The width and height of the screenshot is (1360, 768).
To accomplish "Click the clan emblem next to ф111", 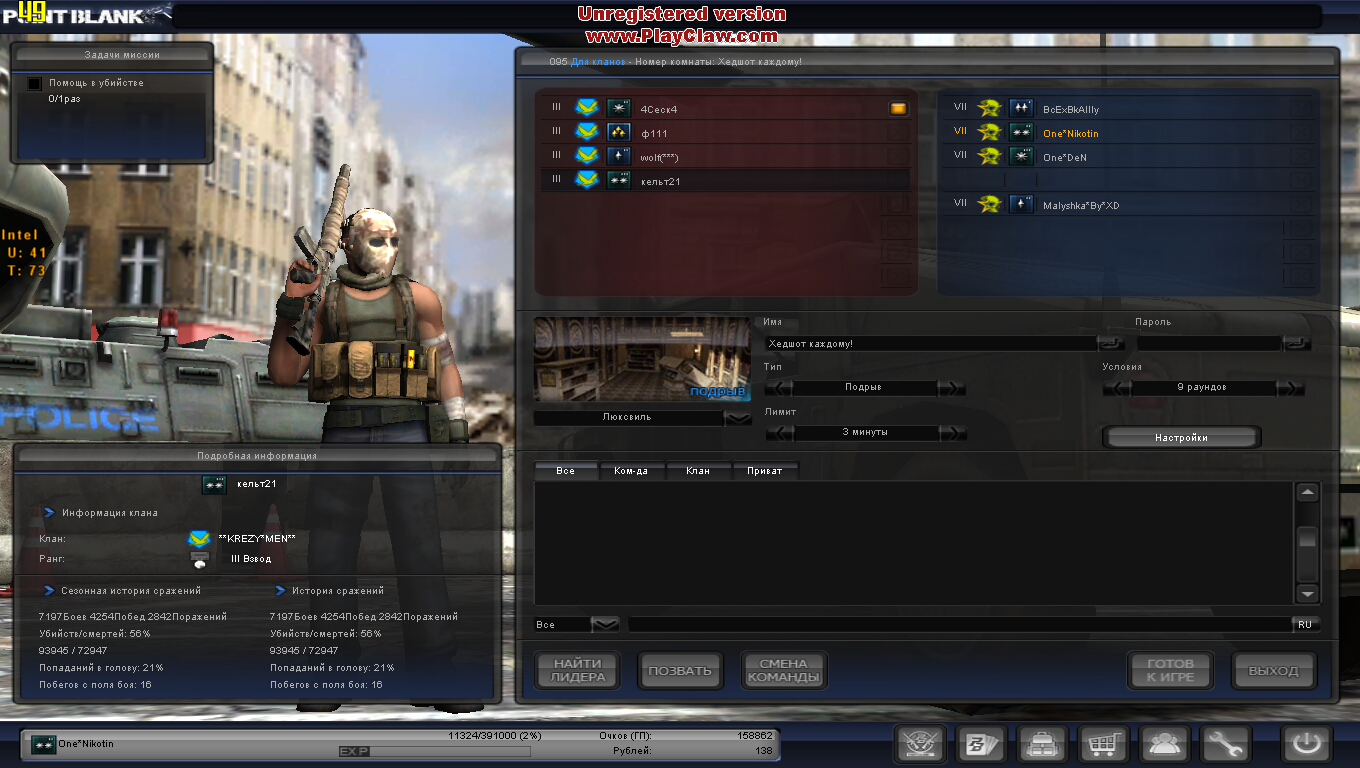I will pyautogui.click(x=587, y=132).
